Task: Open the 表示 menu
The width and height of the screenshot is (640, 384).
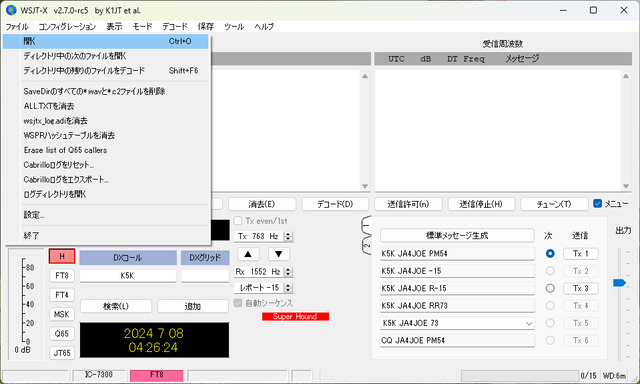Action: [114, 27]
